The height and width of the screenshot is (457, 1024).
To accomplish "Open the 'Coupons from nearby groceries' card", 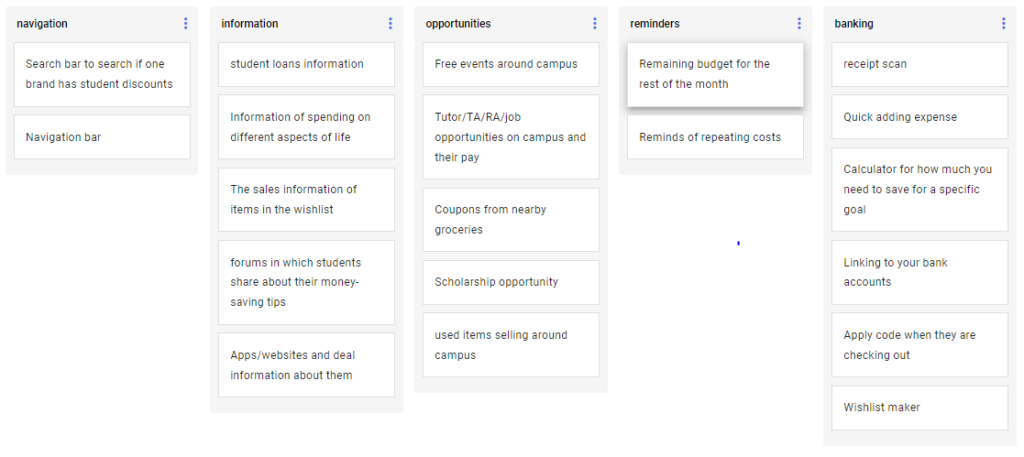I will pos(510,220).
